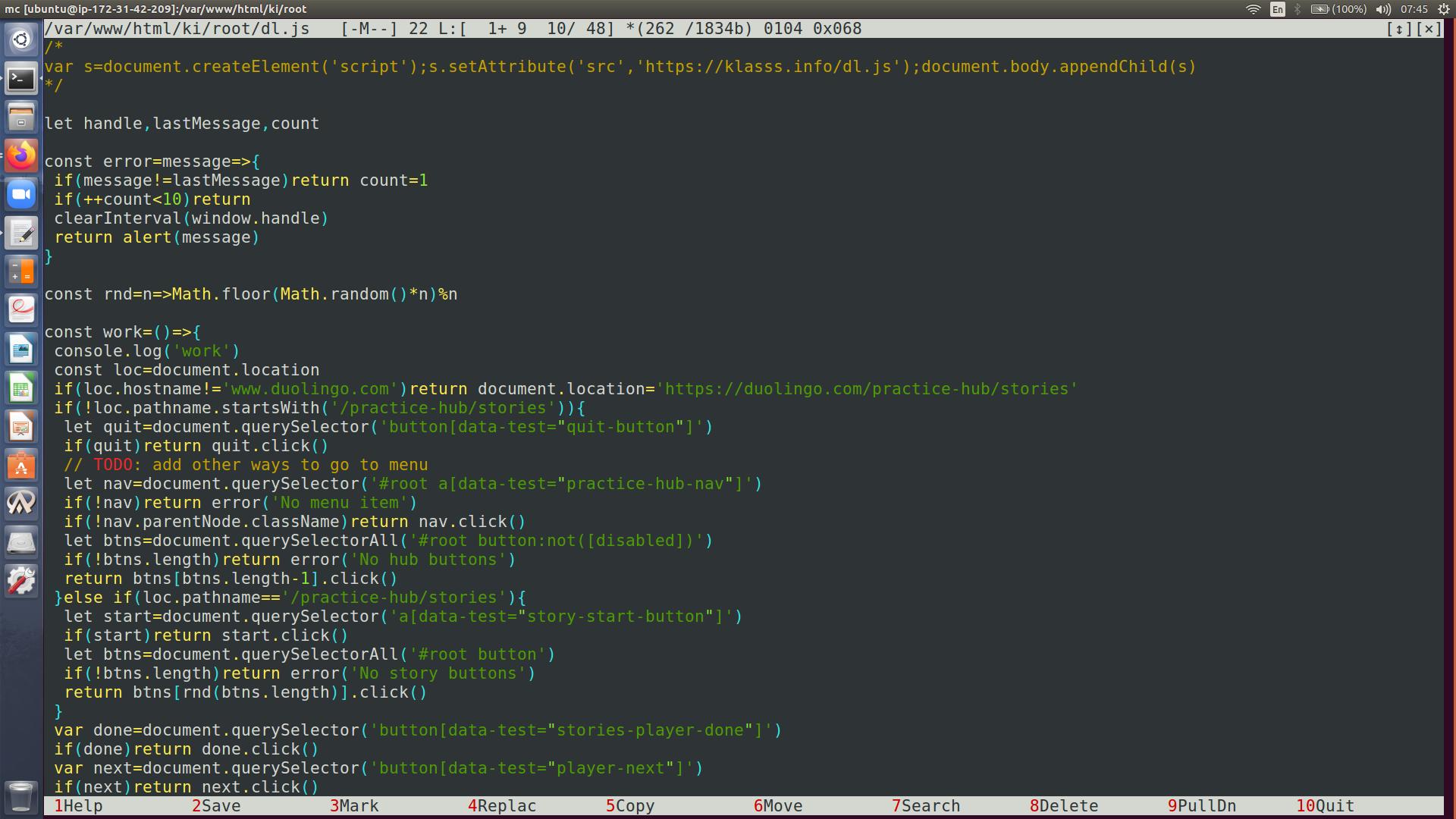Click the sound volume indicator
1456x819 pixels.
(x=1383, y=9)
